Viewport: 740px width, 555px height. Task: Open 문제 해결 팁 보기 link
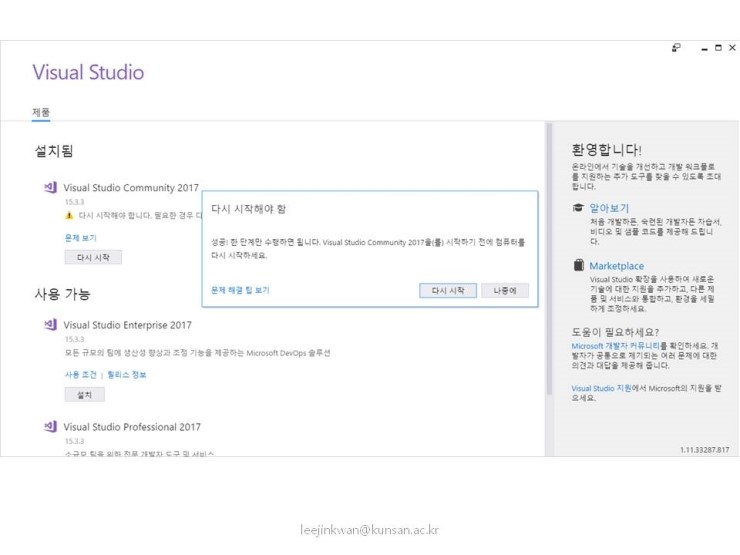tap(240, 290)
